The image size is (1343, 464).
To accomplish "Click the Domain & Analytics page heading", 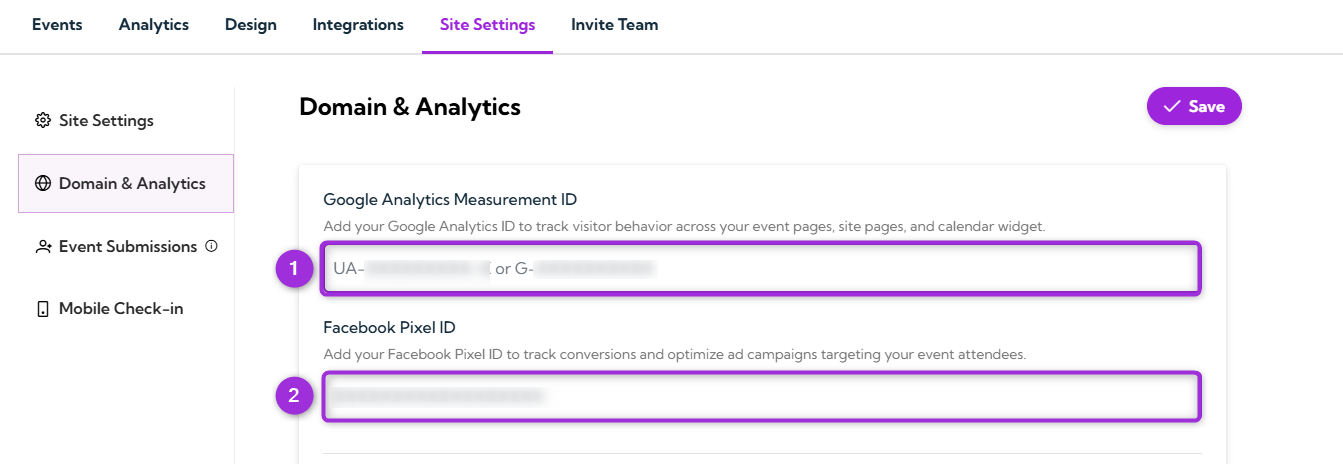I will (410, 107).
